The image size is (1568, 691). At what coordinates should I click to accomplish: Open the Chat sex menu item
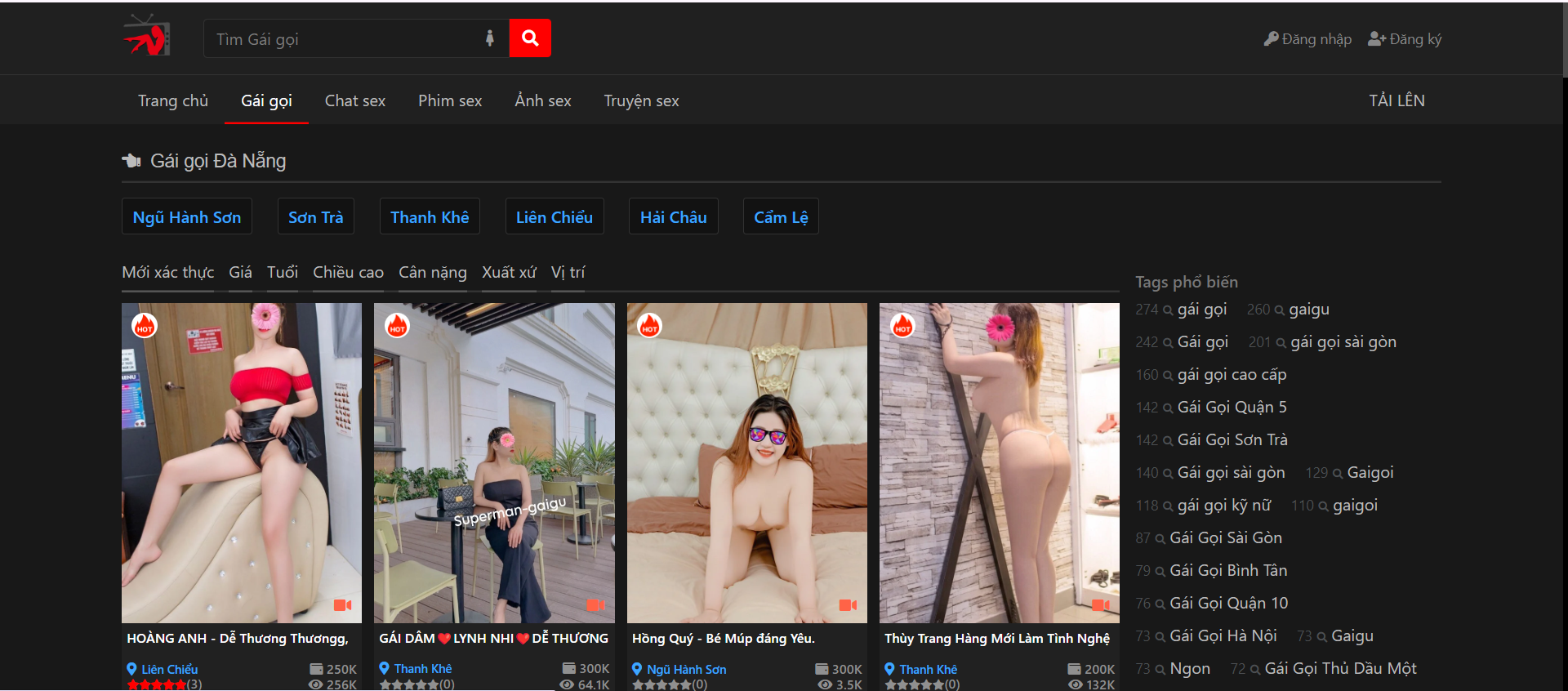[354, 100]
